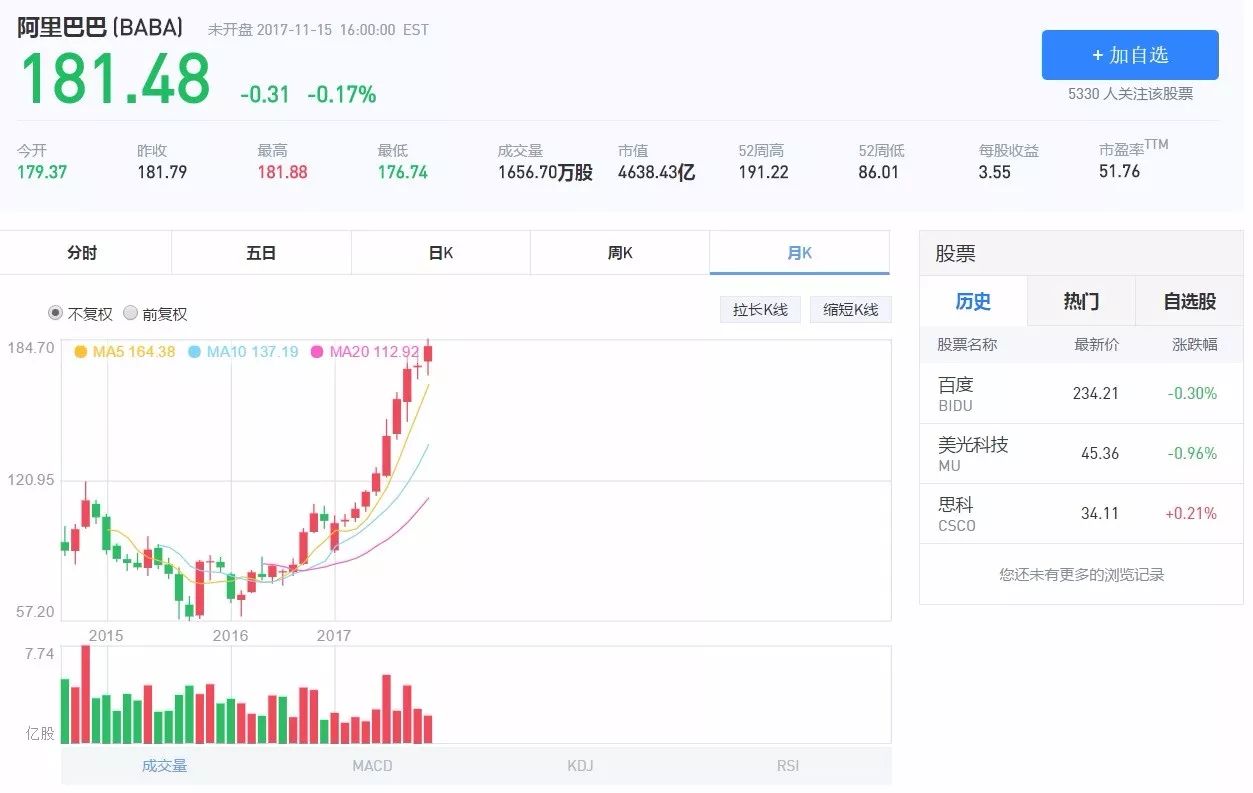
Task: Click the 最高 value 181.88
Action: [282, 172]
